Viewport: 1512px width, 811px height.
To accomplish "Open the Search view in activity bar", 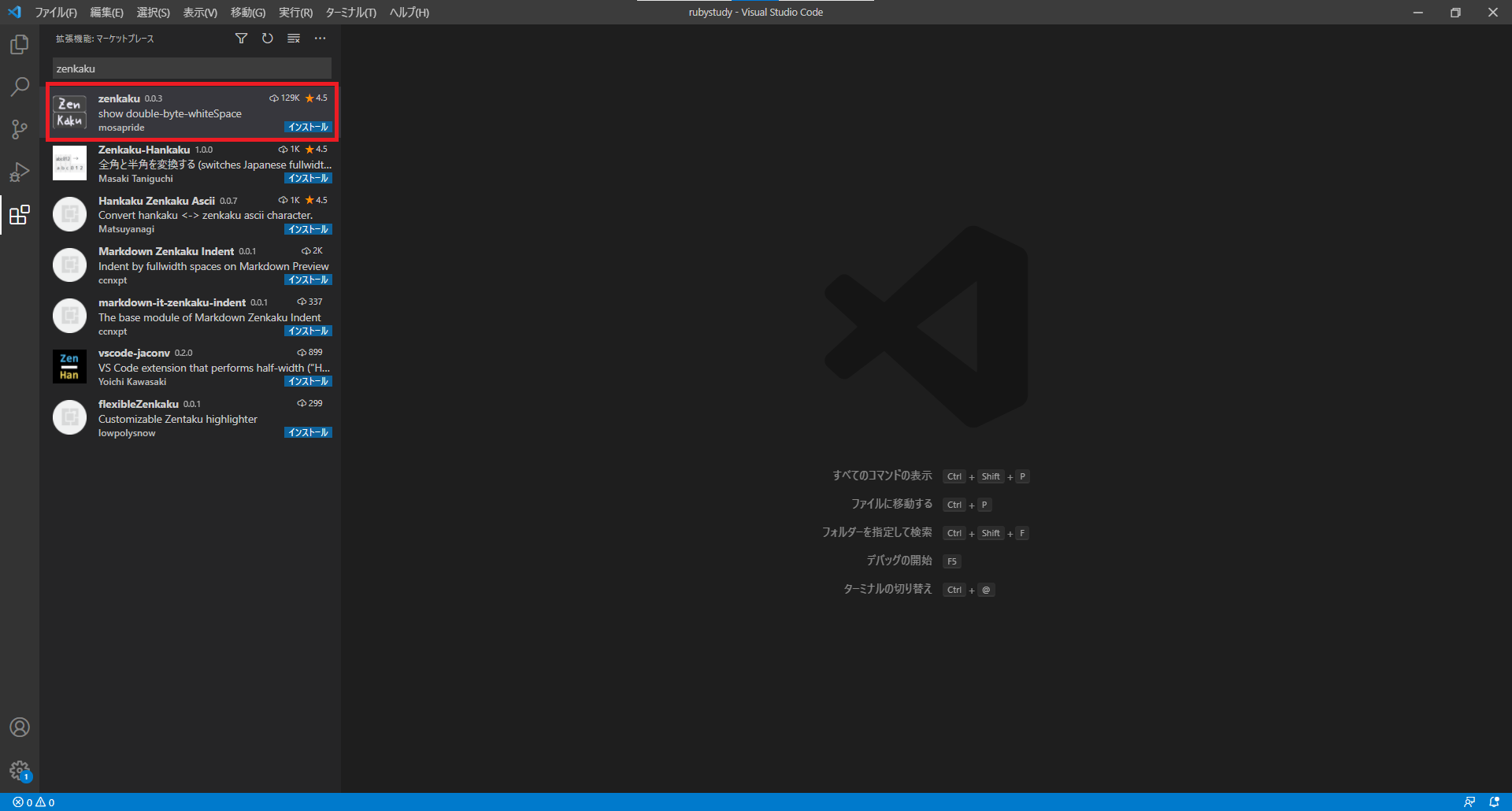I will tap(20, 87).
